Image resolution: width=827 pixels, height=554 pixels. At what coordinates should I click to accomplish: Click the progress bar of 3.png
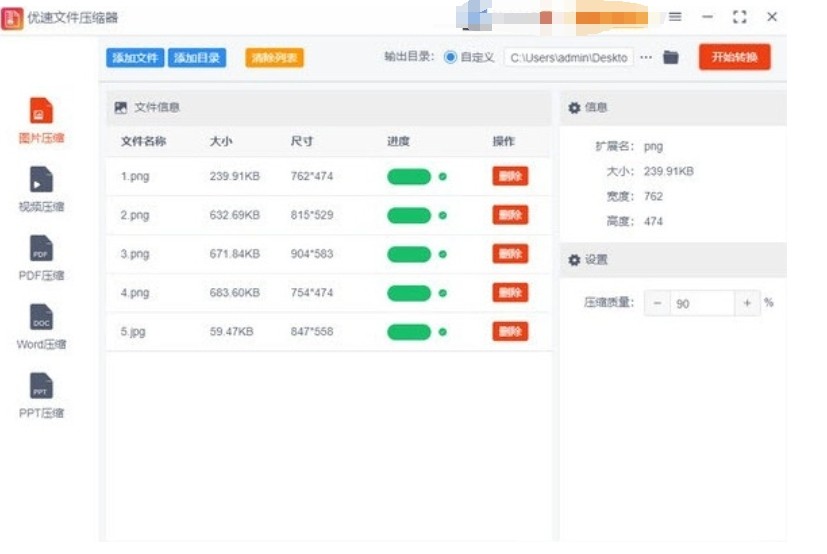click(409, 254)
